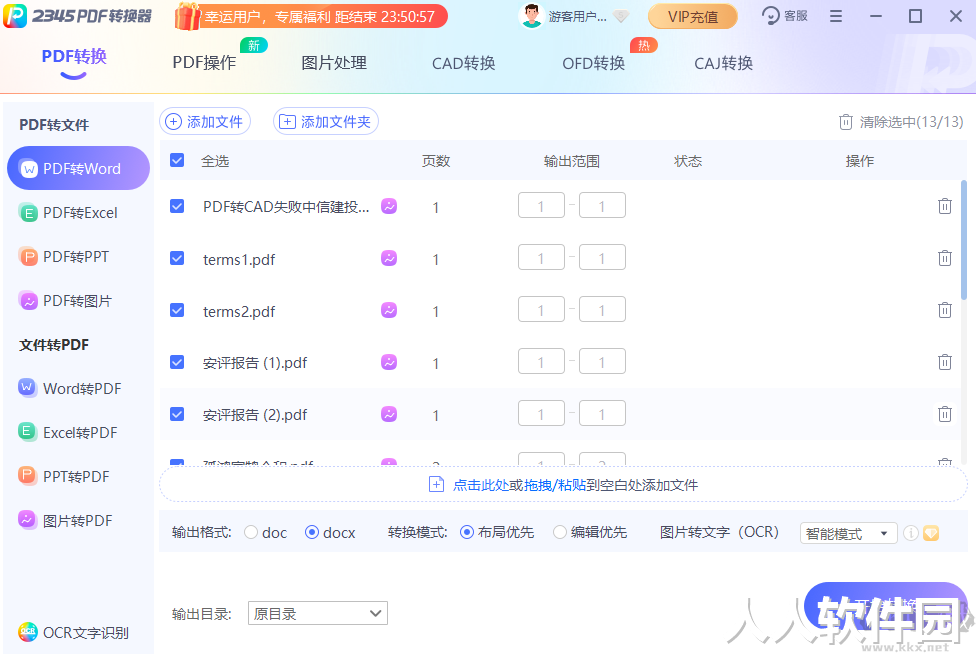The width and height of the screenshot is (976, 654).
Task: Select the docx output format
Action: [x=312, y=532]
